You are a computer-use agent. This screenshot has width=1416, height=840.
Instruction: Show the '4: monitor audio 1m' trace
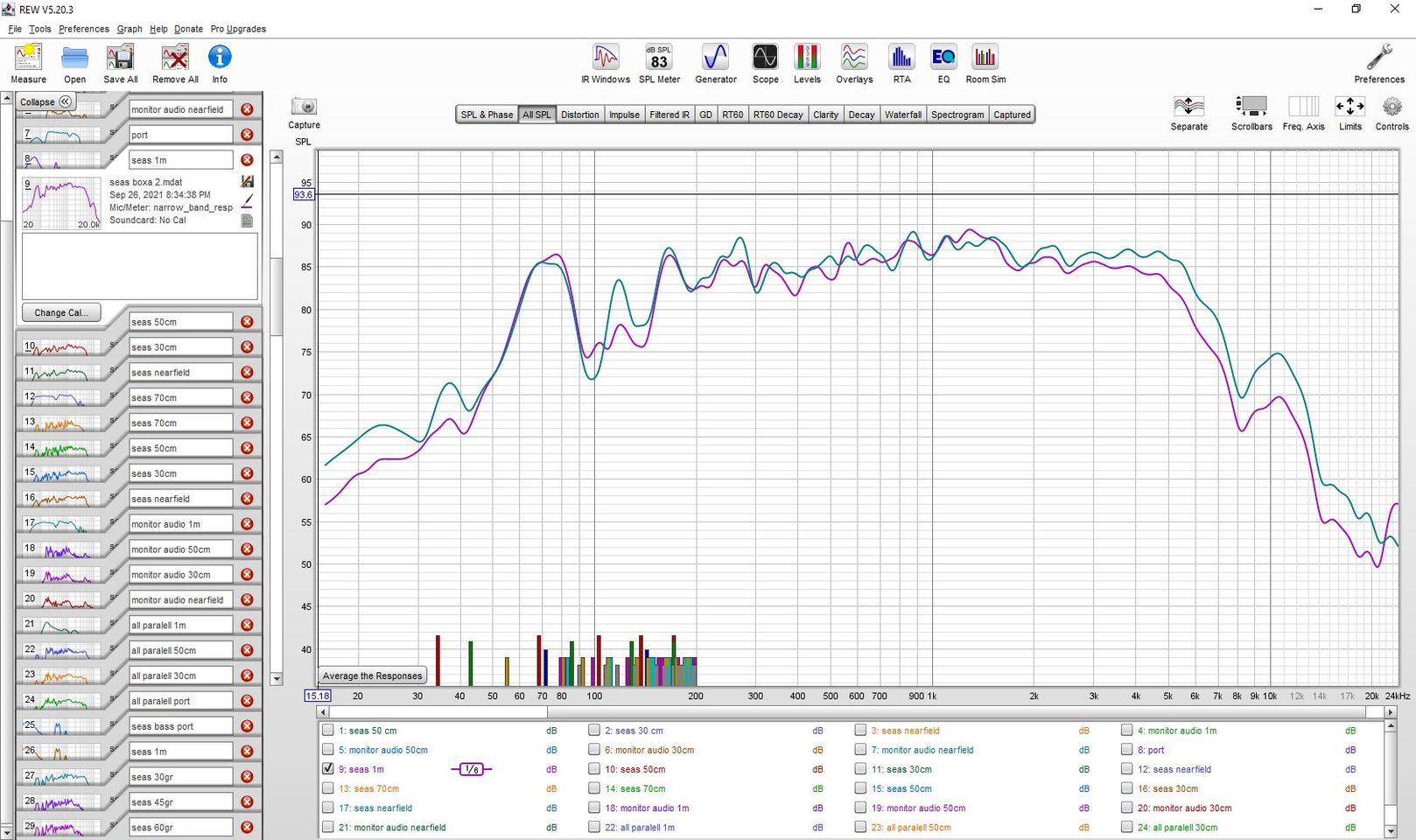tap(1127, 731)
